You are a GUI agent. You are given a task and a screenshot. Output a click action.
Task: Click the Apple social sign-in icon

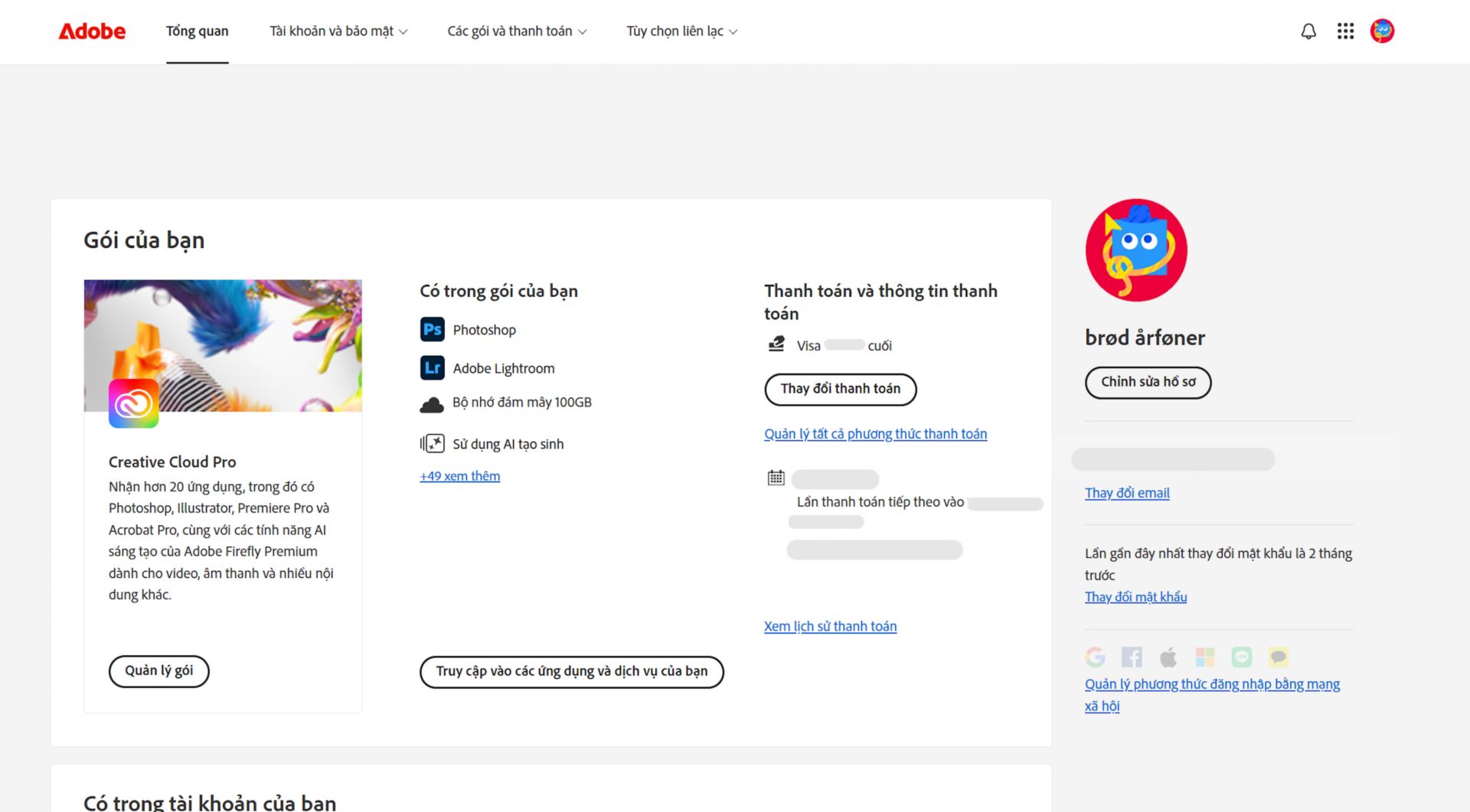coord(1168,657)
